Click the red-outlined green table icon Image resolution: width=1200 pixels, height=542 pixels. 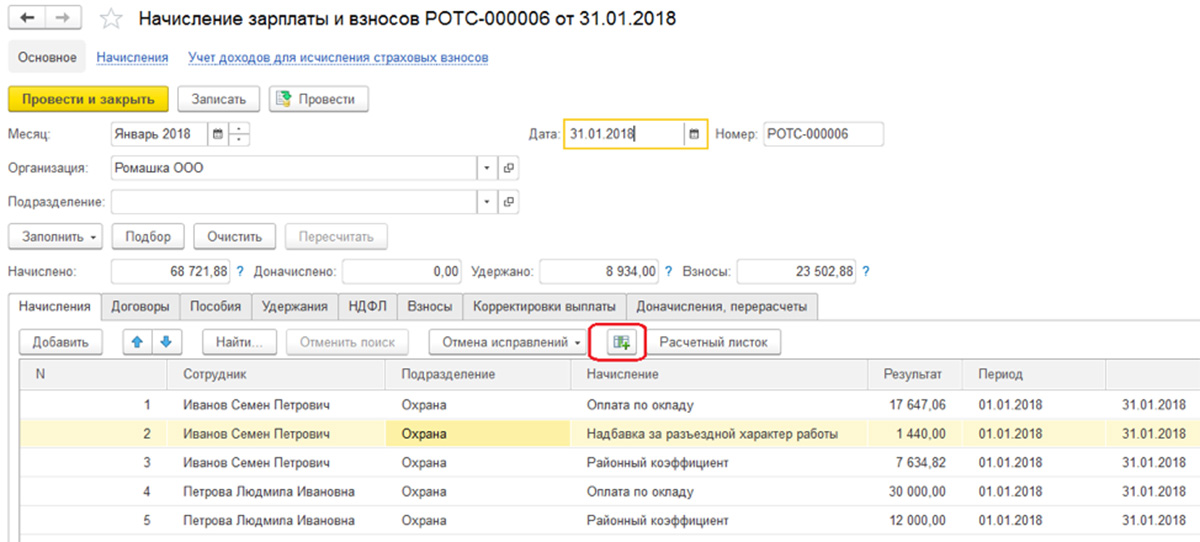[x=621, y=342]
